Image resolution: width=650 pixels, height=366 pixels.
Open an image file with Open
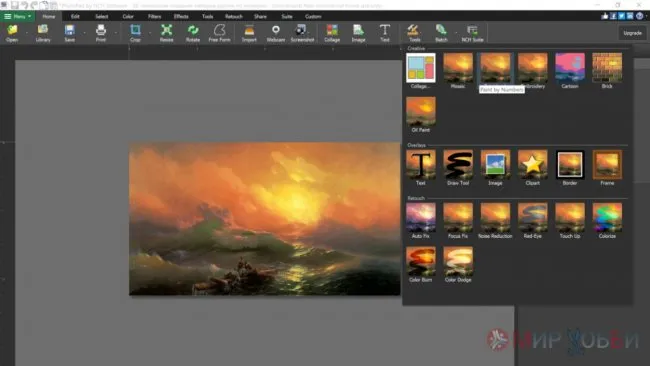[12, 33]
